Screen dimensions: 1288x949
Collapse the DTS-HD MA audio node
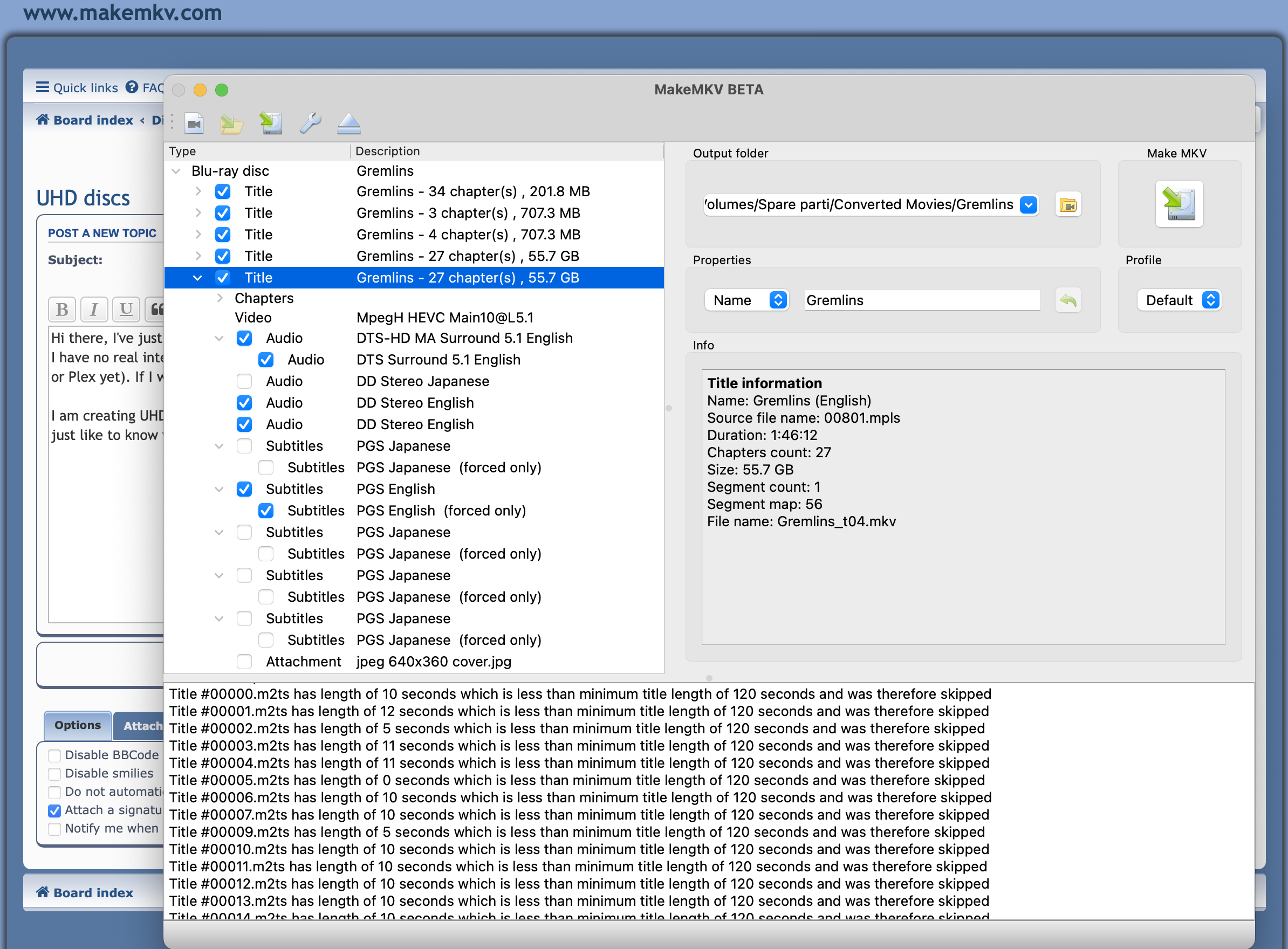tap(219, 338)
